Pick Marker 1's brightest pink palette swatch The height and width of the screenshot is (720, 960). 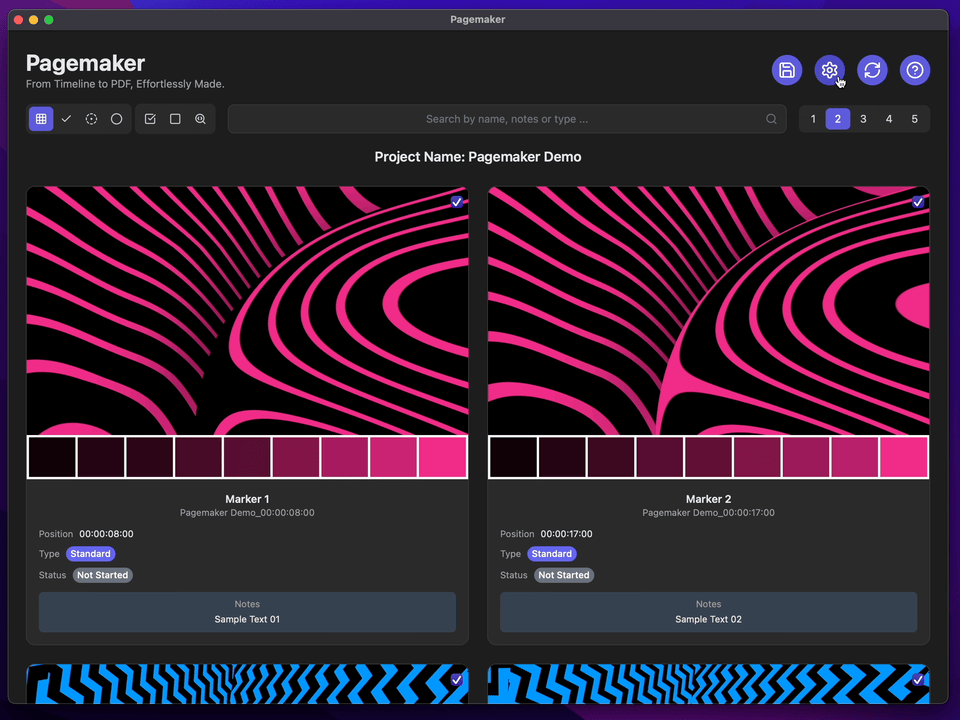[x=443, y=457]
